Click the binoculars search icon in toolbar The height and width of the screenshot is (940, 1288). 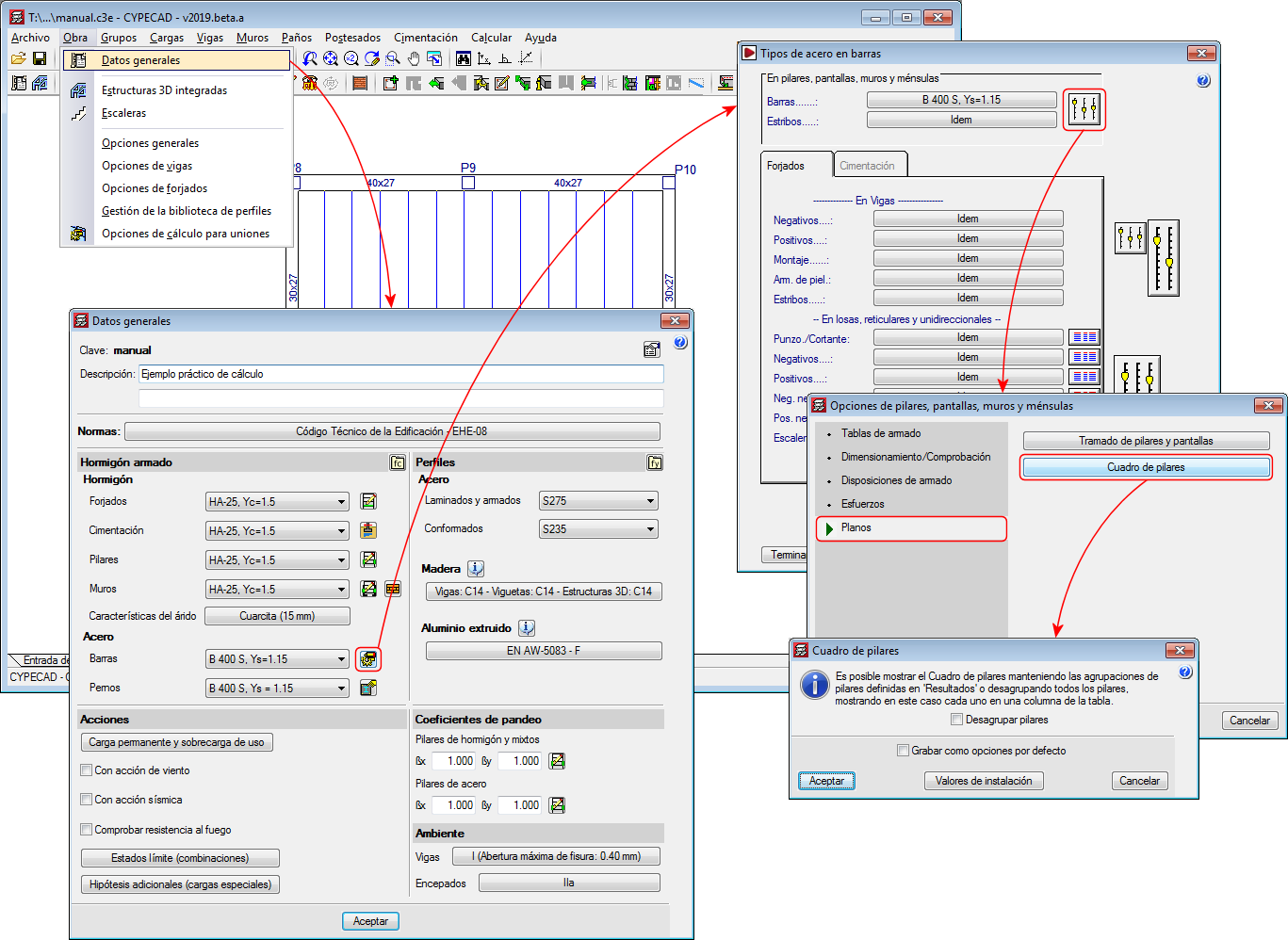(x=464, y=58)
